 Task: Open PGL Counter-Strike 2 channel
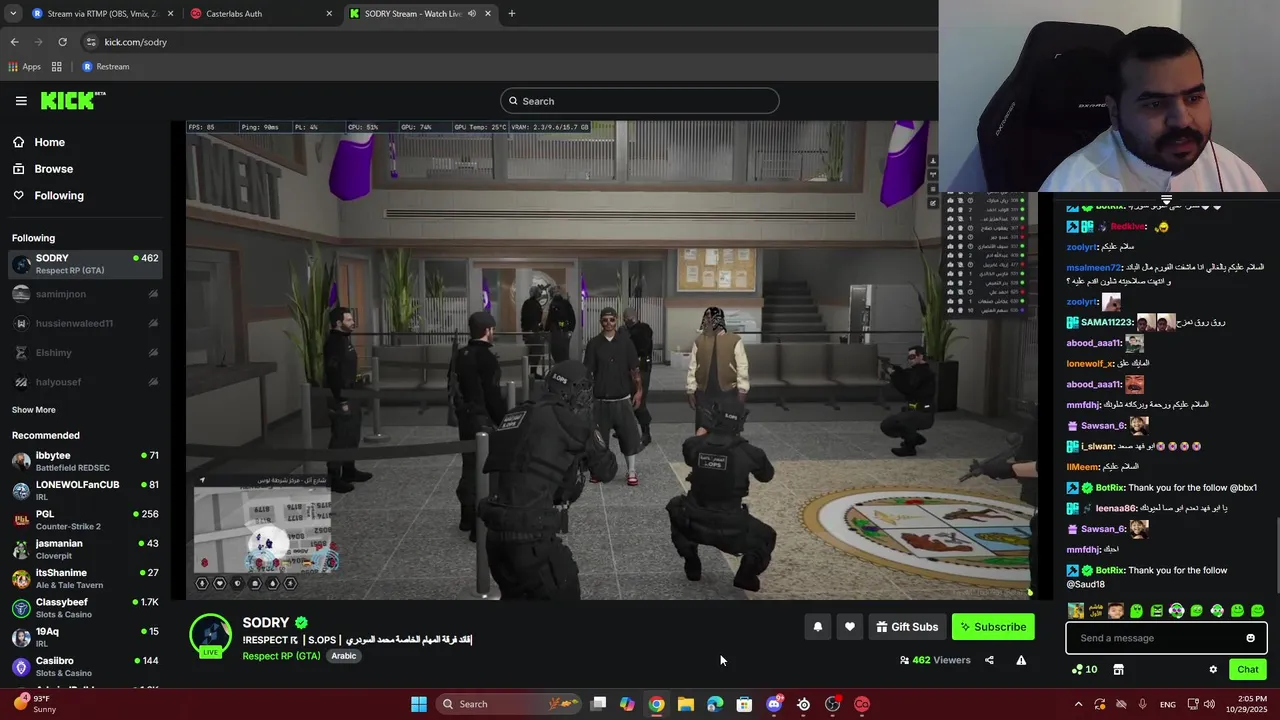point(85,520)
